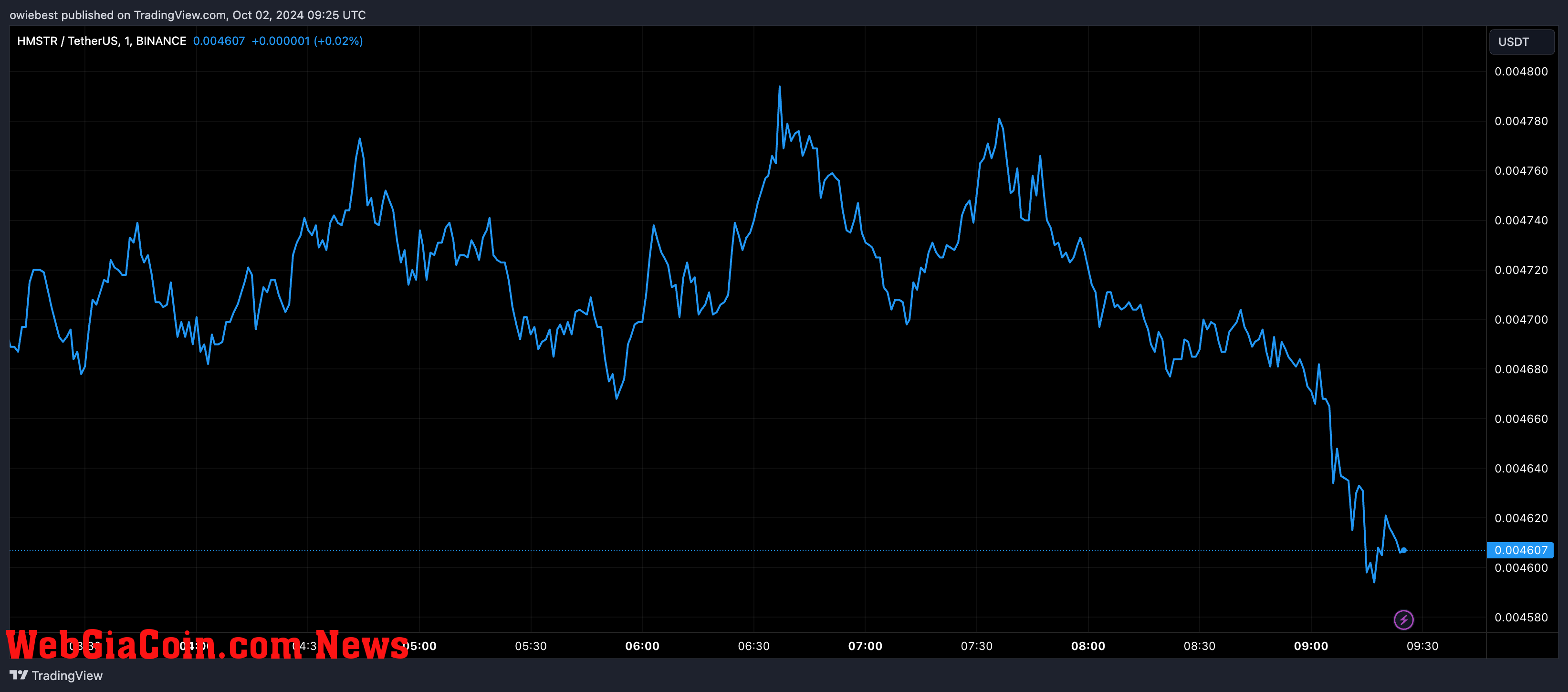Click the +0.000001 (+0.02%) change text
The image size is (1568, 692).
coord(307,41)
